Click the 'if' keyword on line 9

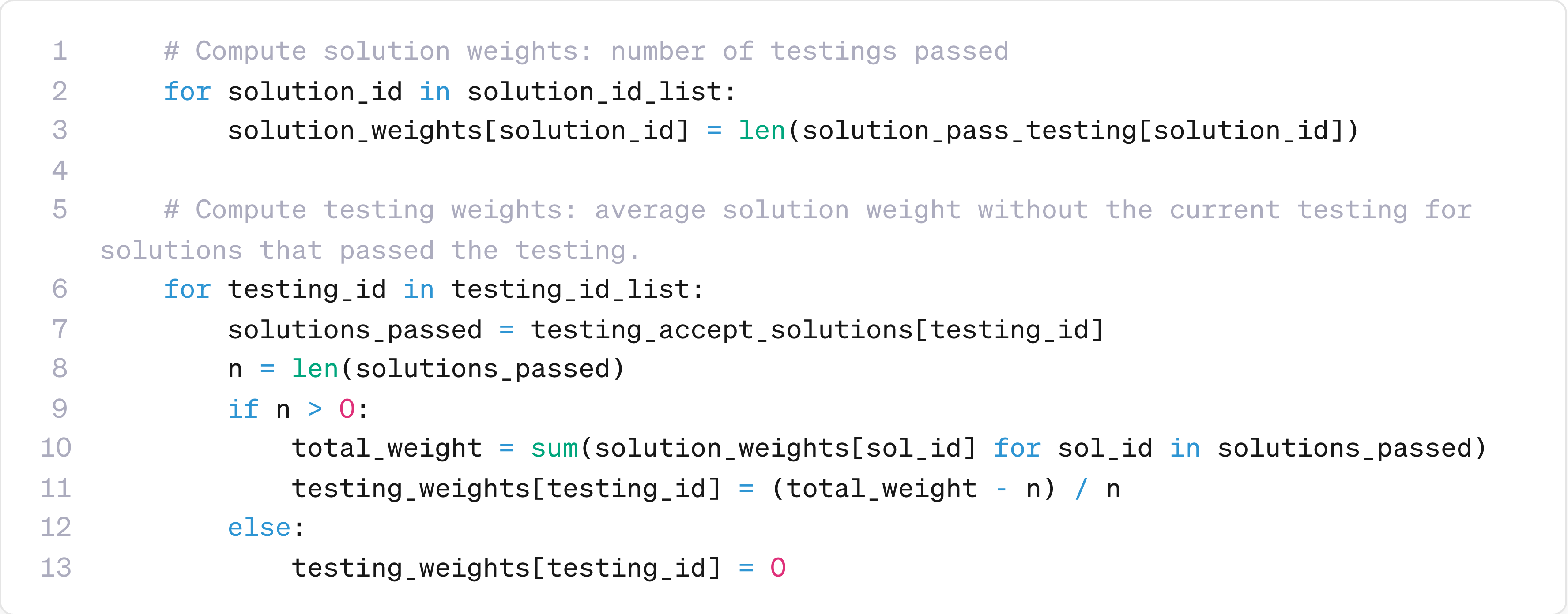[243, 409]
